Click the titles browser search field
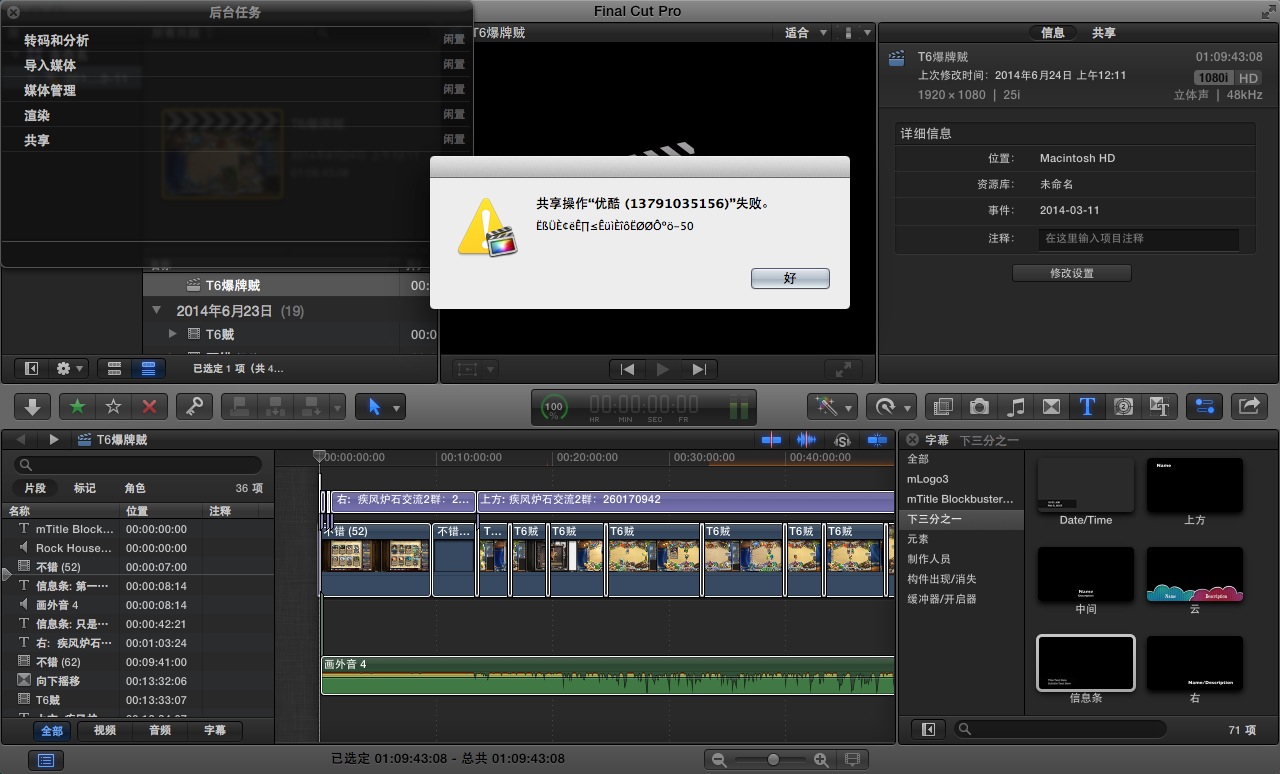The height and width of the screenshot is (774, 1280). tap(1060, 730)
